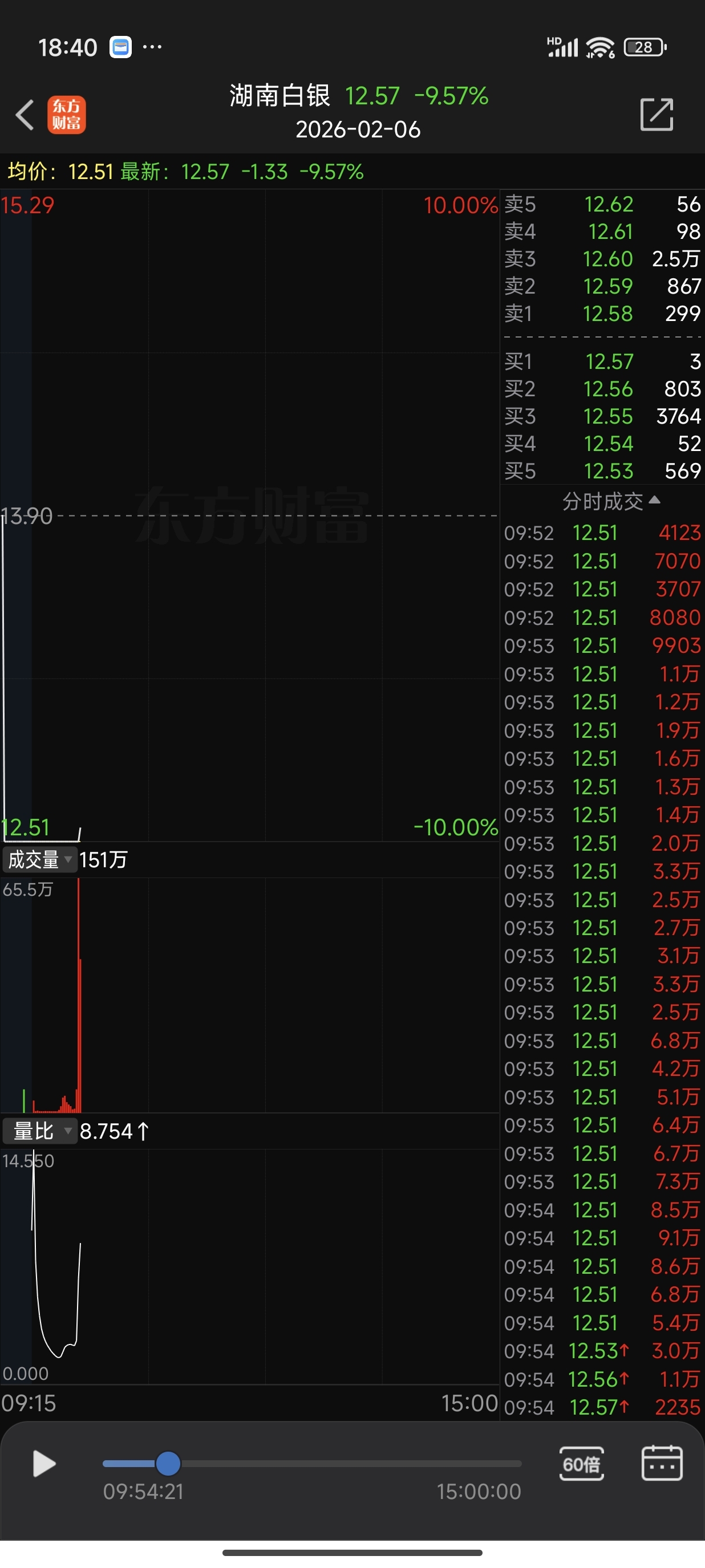
Task: Tap the battery indicator icon
Action: click(645, 47)
